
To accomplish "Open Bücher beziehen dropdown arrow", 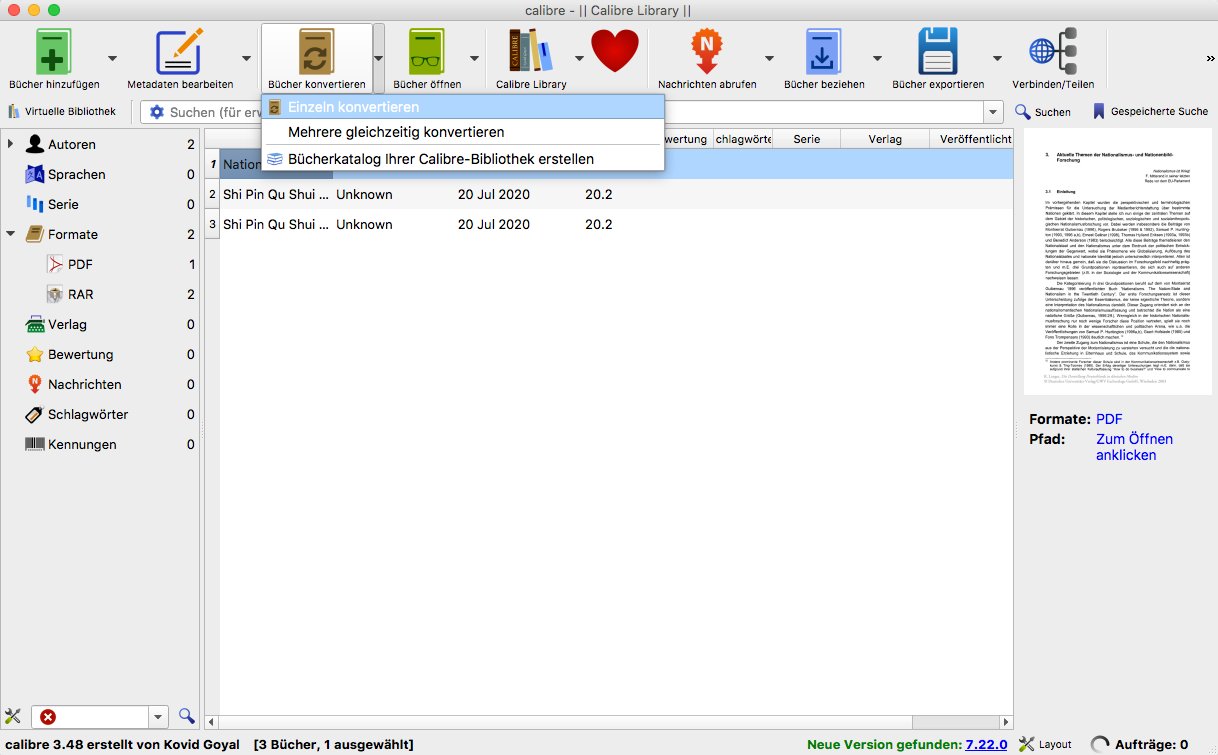I will point(877,58).
